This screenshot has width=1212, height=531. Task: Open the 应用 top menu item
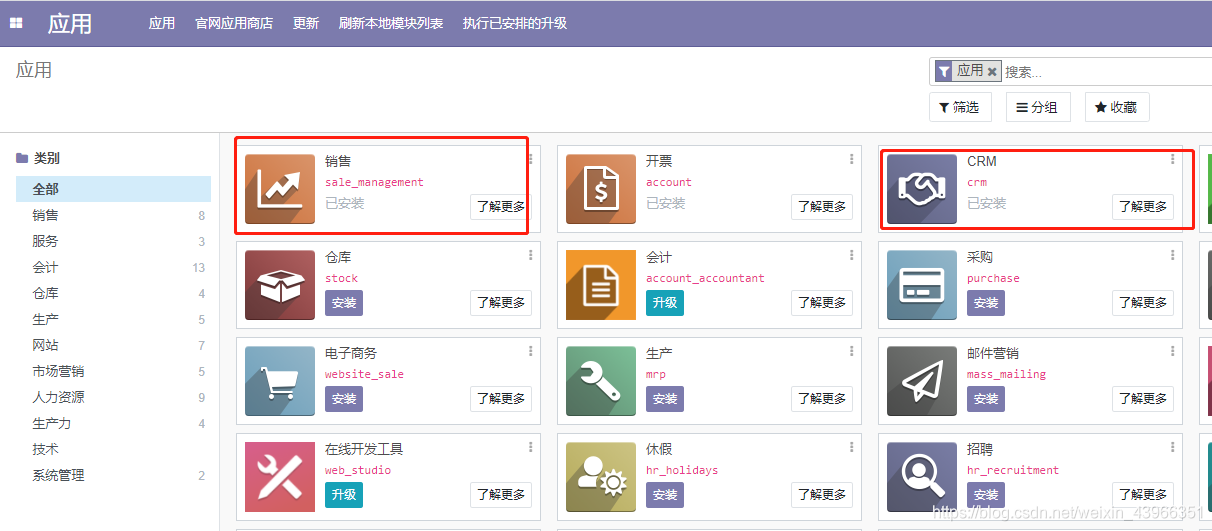pos(162,23)
